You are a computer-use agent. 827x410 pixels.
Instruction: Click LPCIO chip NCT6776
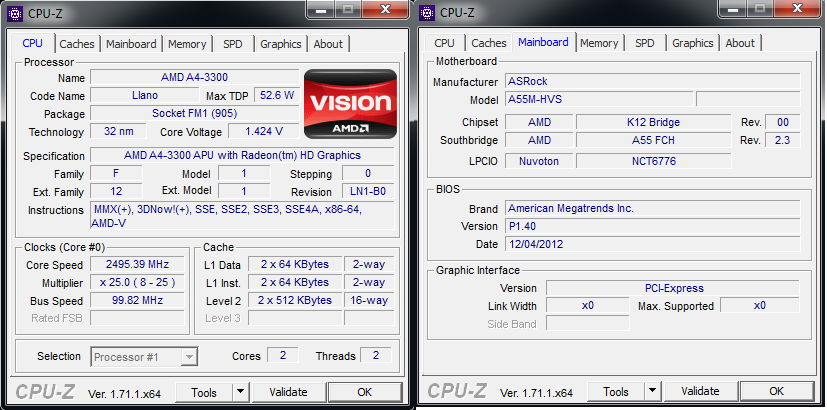point(653,161)
